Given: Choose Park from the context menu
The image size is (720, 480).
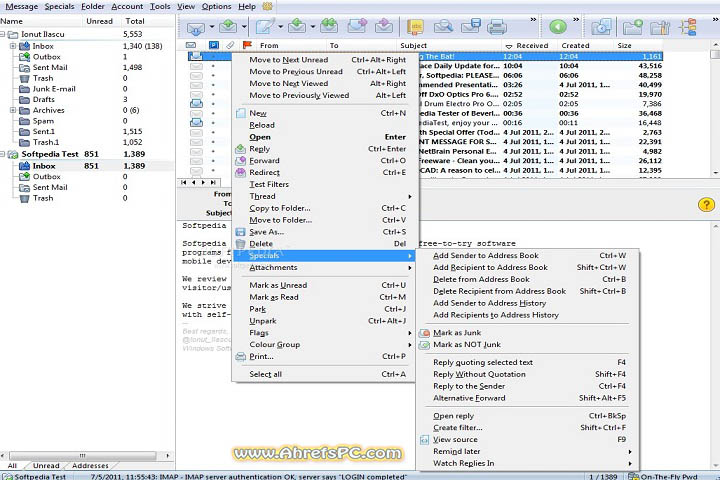Looking at the screenshot, I should (x=324, y=309).
